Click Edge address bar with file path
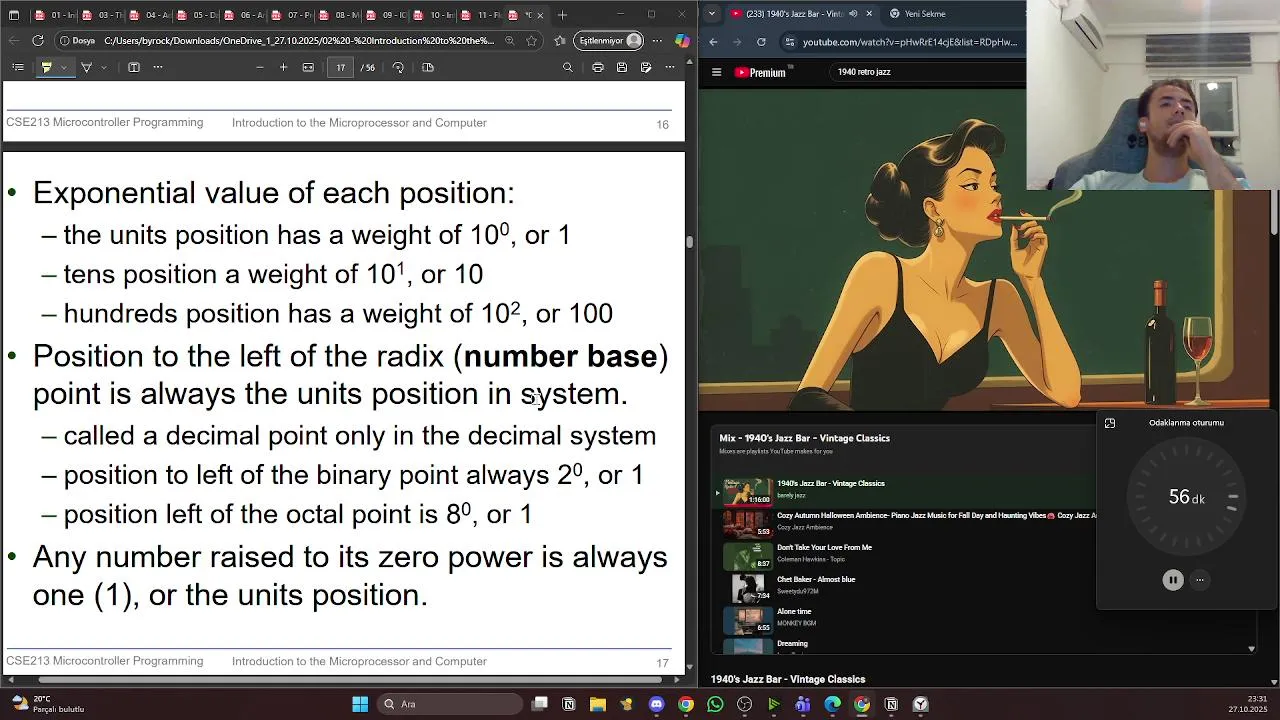The image size is (1280, 720). pyautogui.click(x=298, y=41)
